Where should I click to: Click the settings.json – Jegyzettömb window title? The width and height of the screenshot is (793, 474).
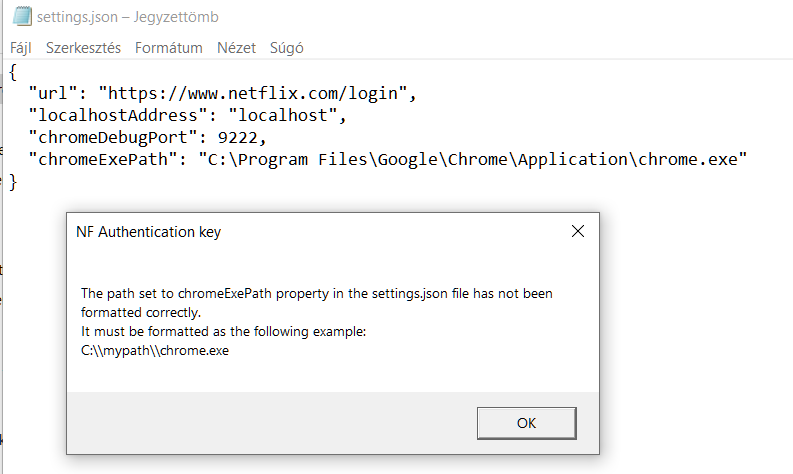click(127, 17)
